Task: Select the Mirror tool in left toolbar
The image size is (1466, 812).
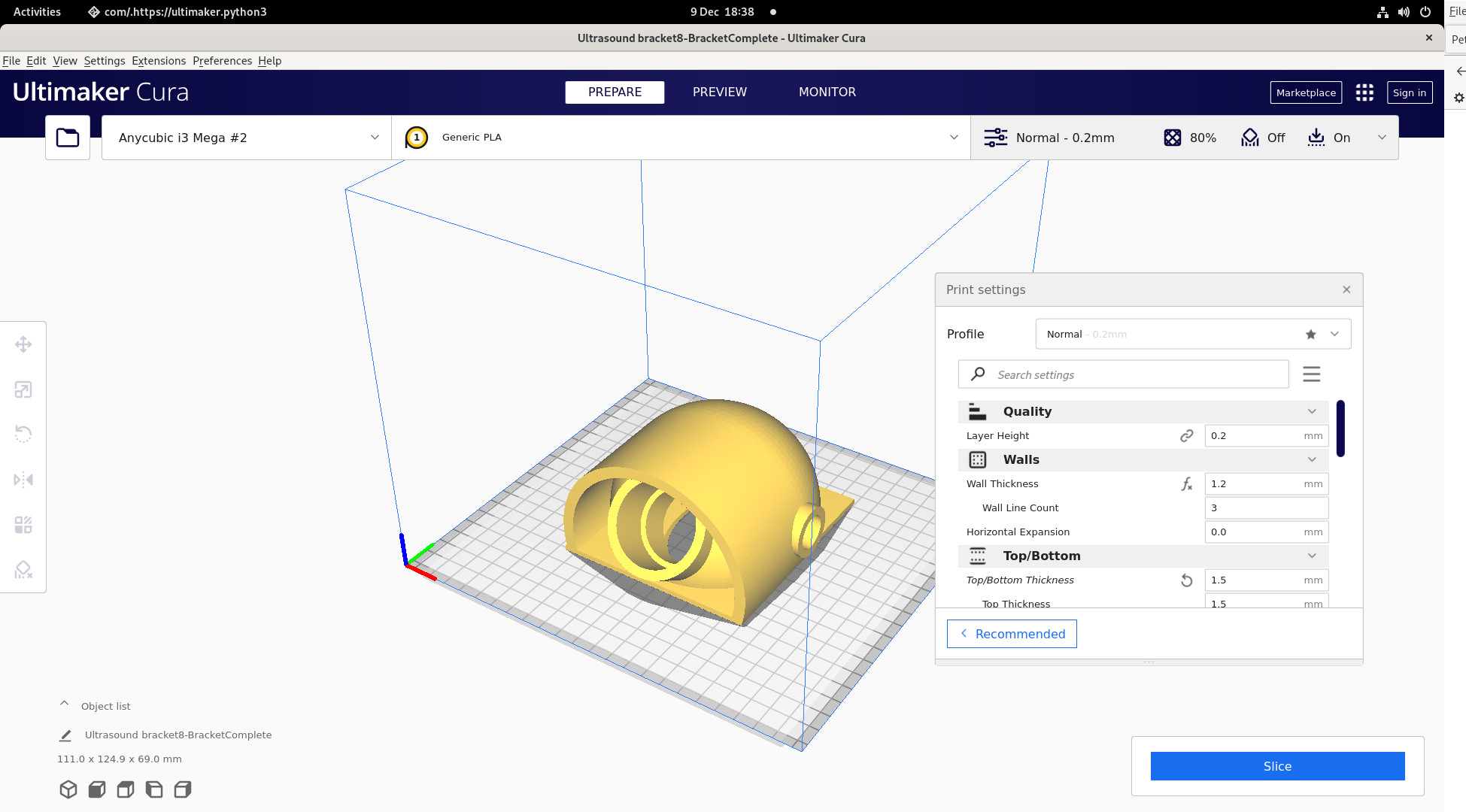Action: 23,480
